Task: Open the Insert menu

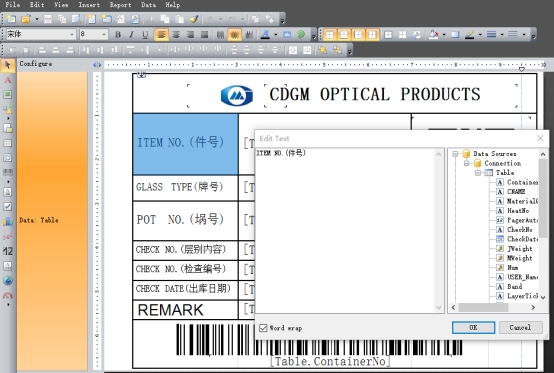Action: click(89, 5)
